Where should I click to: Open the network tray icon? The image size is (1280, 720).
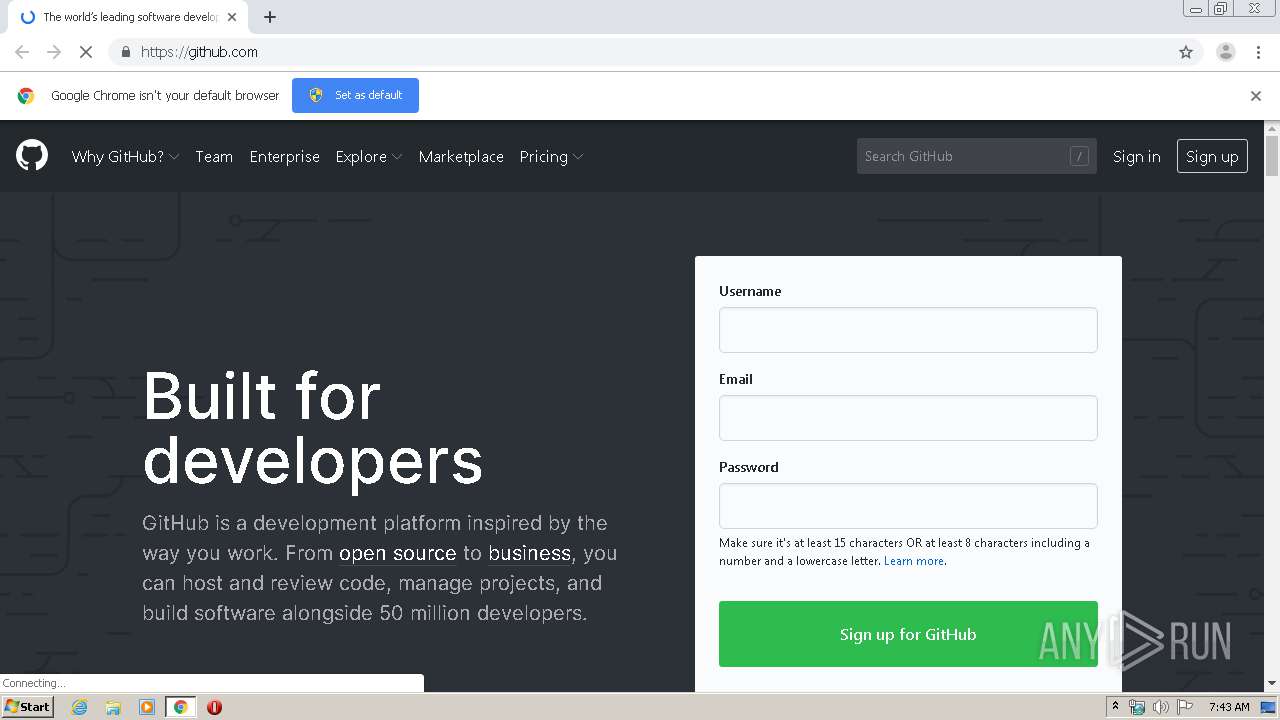click(x=1137, y=707)
